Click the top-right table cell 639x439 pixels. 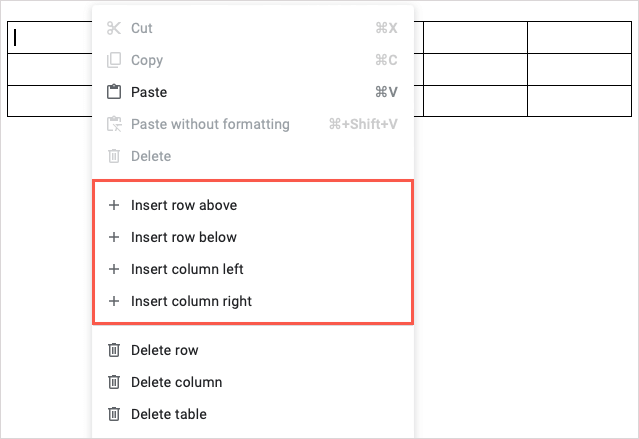pos(579,37)
